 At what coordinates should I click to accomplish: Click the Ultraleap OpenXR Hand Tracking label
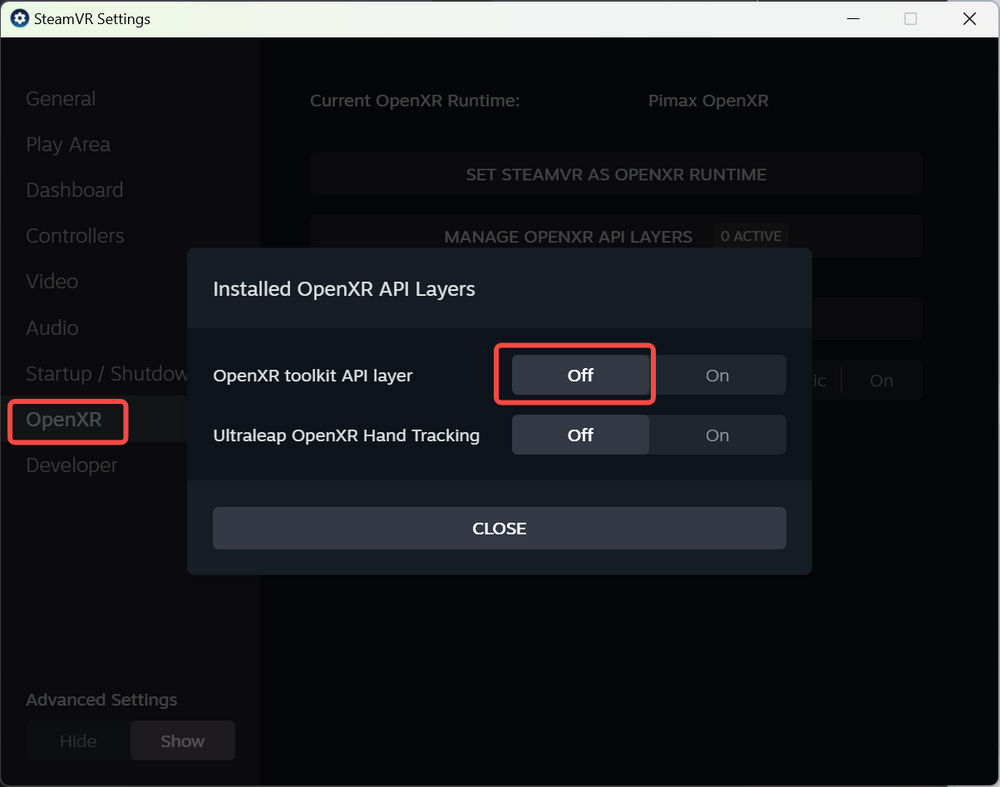click(x=346, y=436)
